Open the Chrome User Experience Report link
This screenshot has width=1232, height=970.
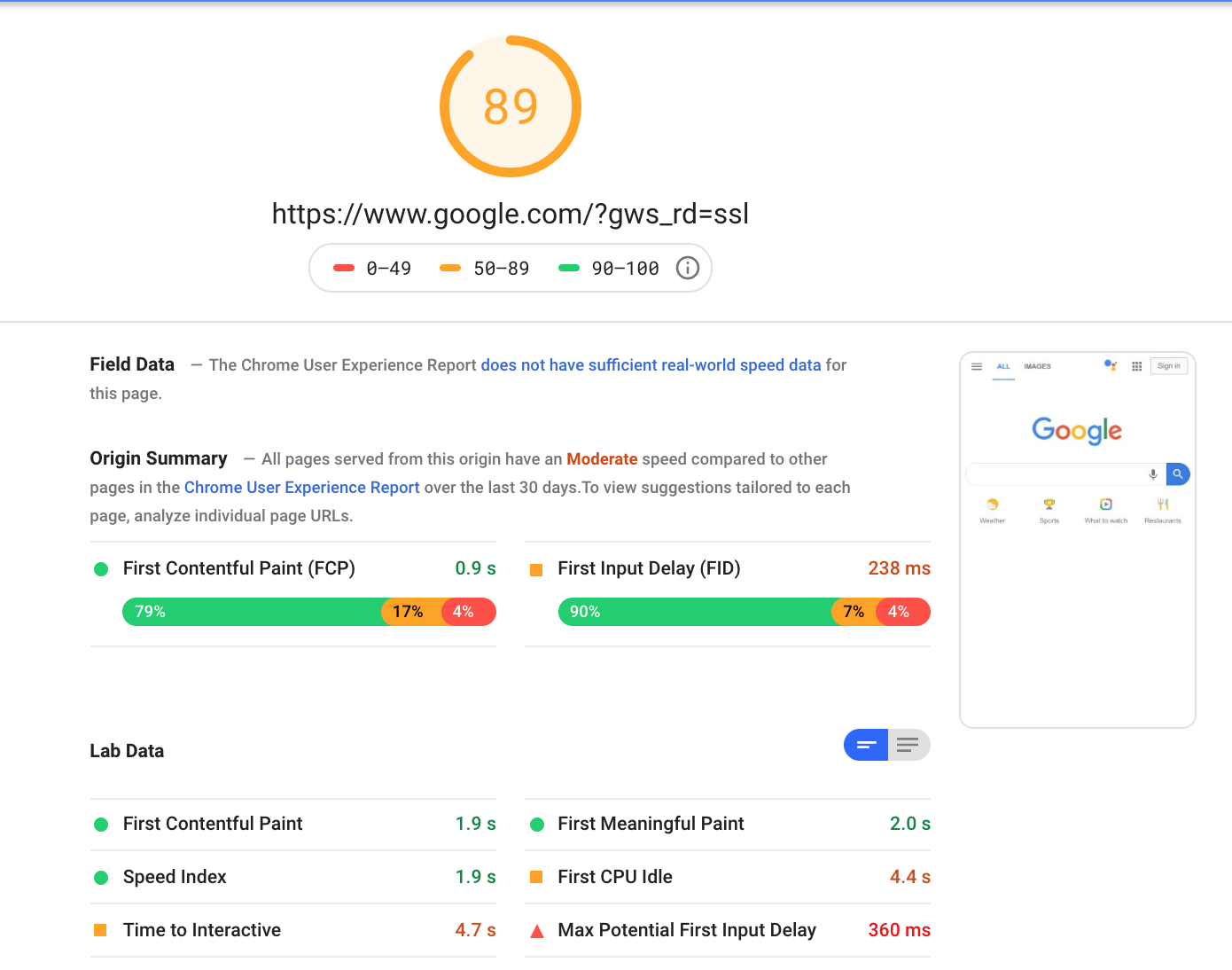302,488
